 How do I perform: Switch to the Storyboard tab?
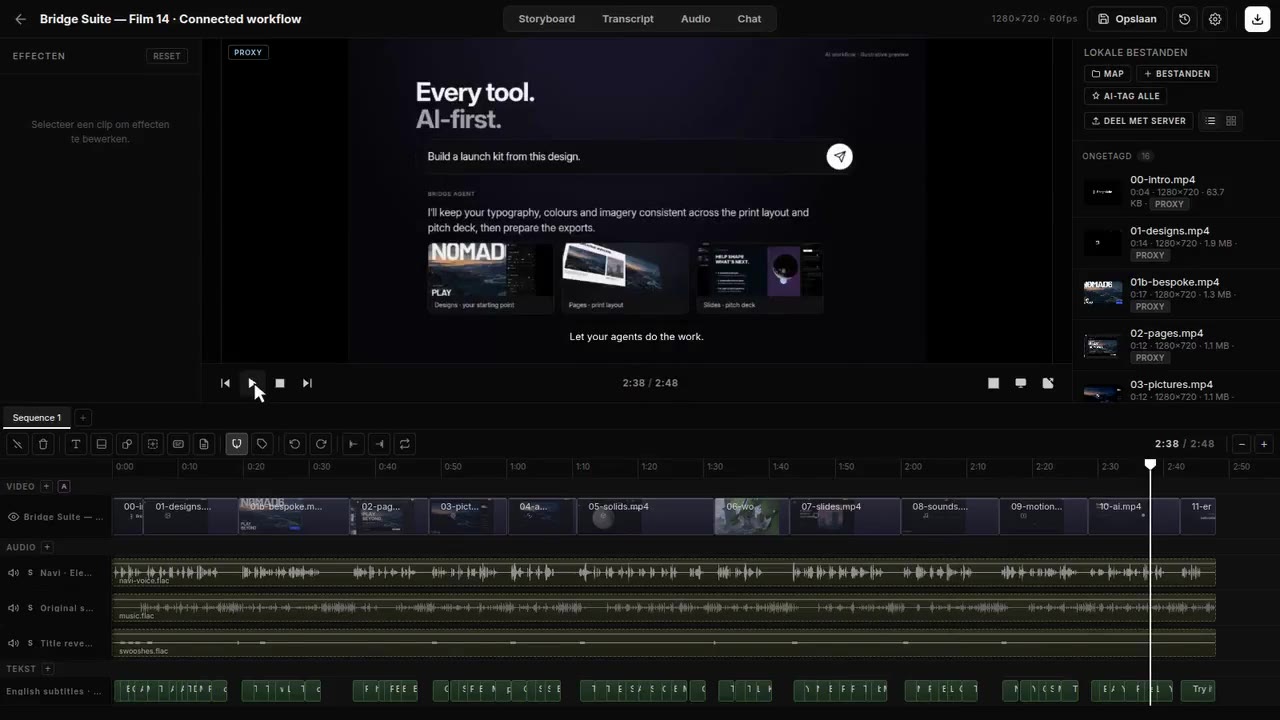(x=546, y=19)
